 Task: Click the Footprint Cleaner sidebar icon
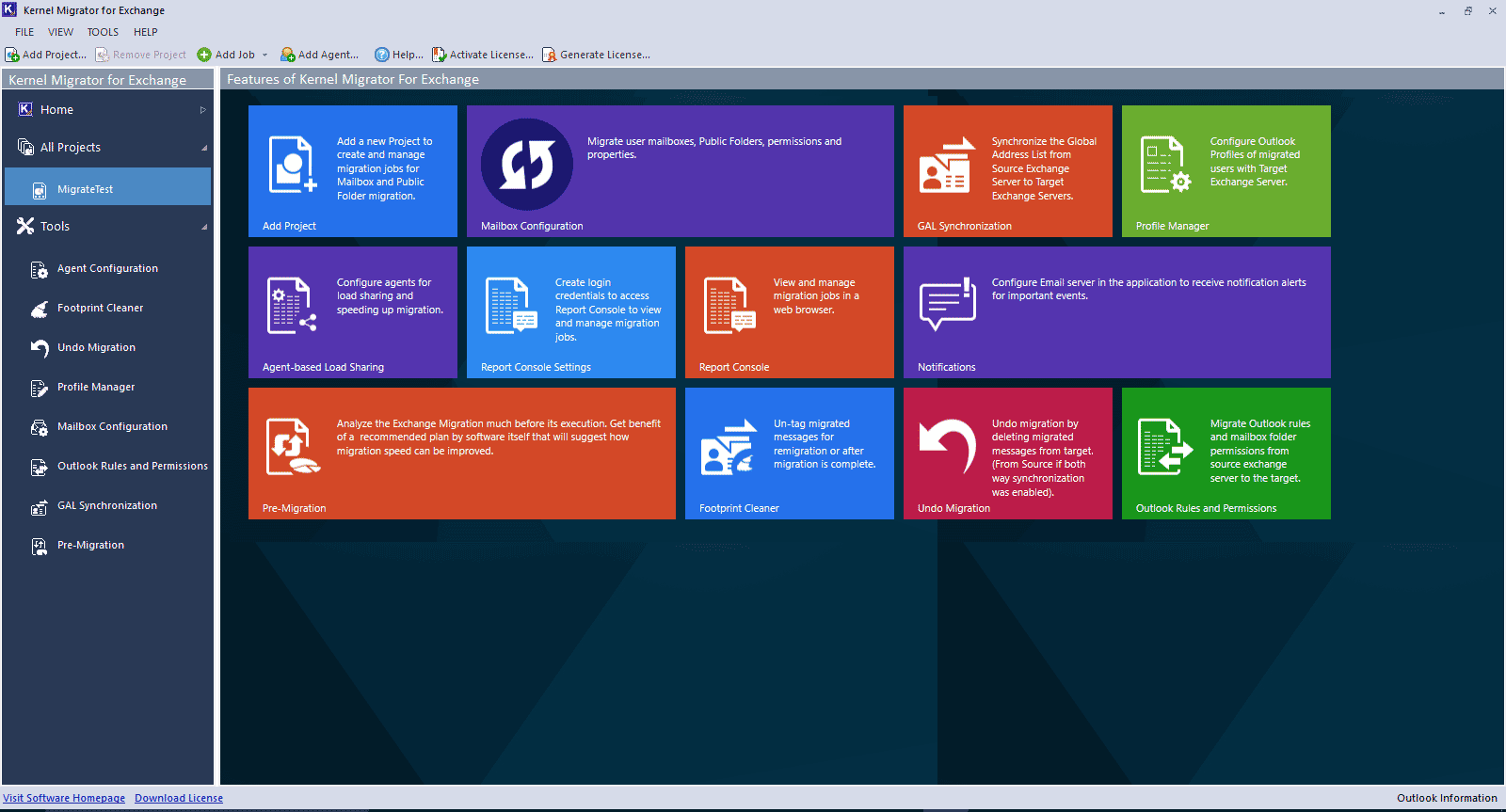pyautogui.click(x=39, y=309)
